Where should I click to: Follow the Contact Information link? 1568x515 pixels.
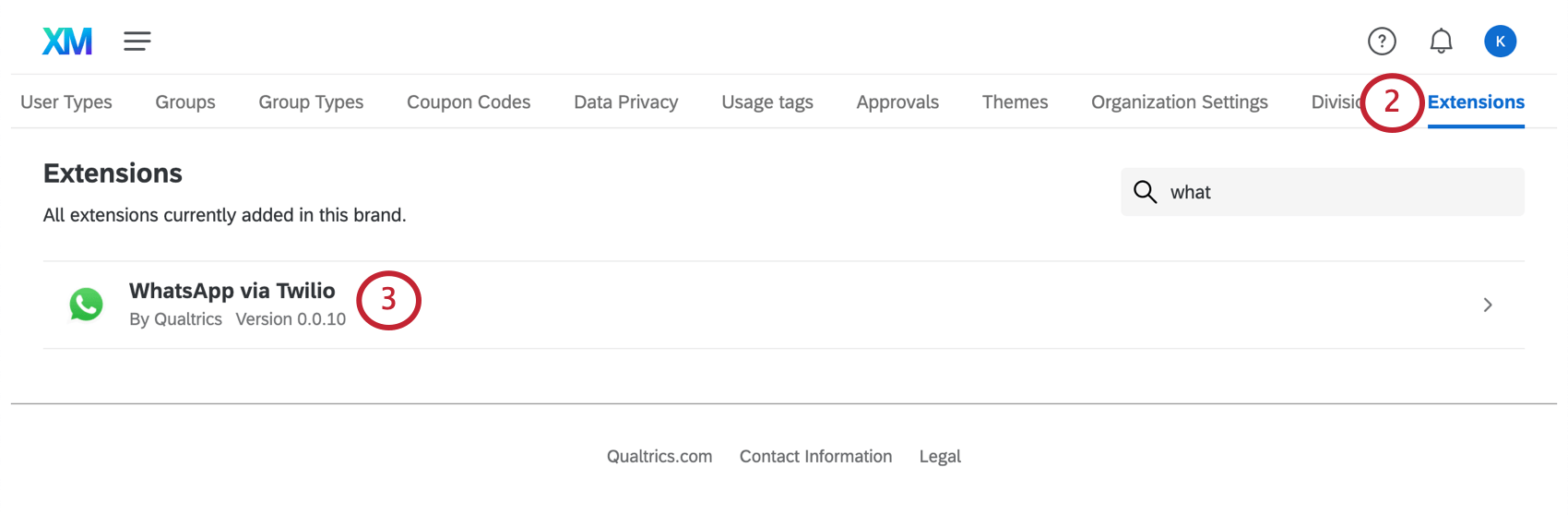pyautogui.click(x=815, y=457)
